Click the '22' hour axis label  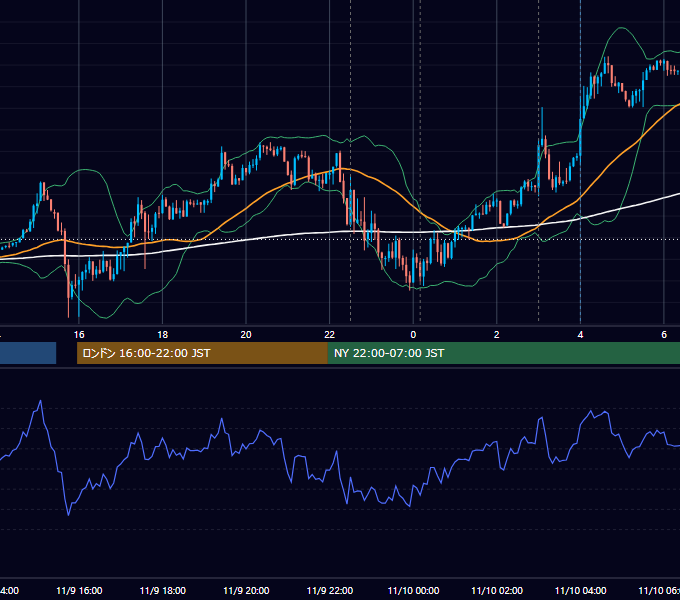[330, 335]
